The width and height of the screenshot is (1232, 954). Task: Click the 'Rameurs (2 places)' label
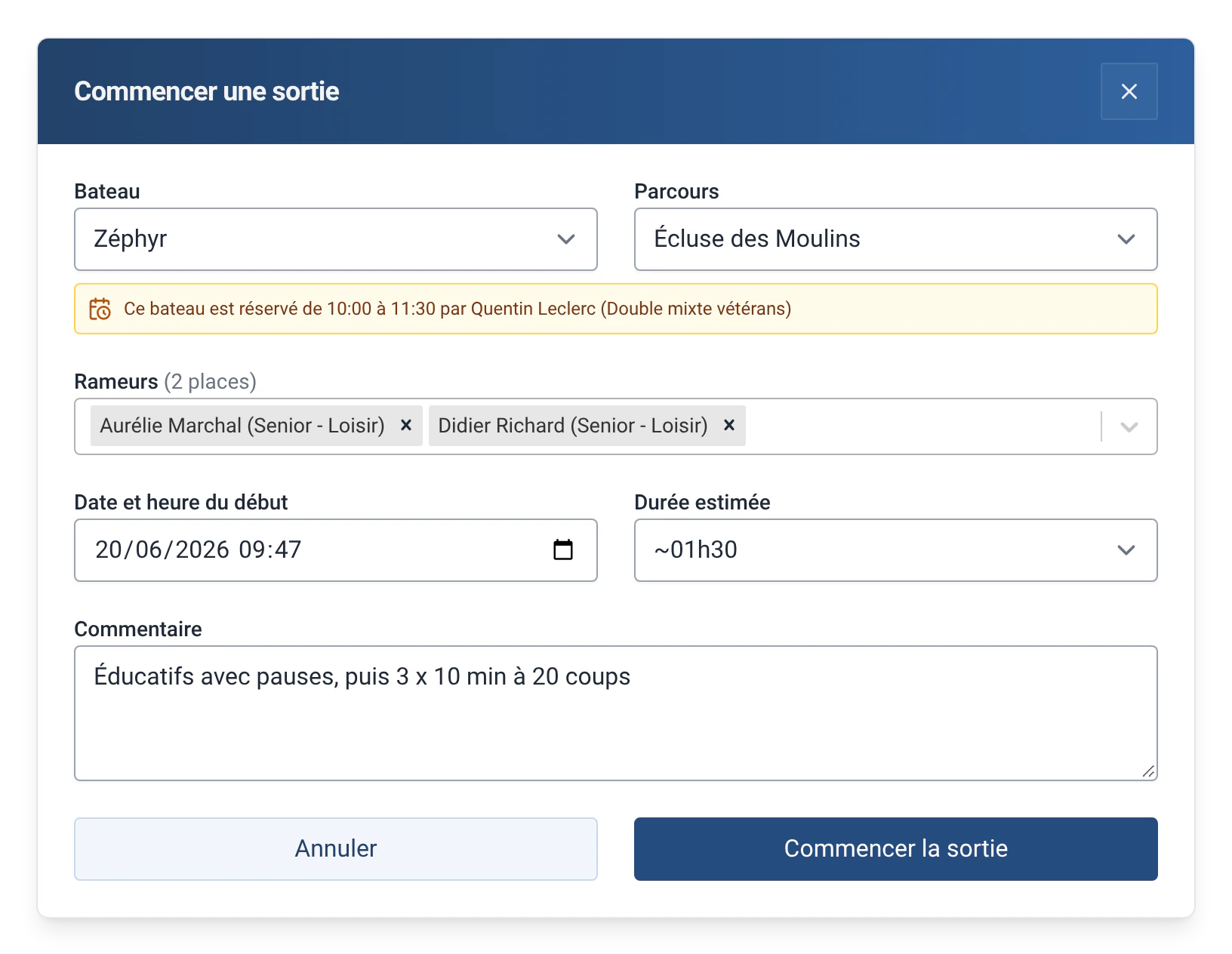[165, 382]
